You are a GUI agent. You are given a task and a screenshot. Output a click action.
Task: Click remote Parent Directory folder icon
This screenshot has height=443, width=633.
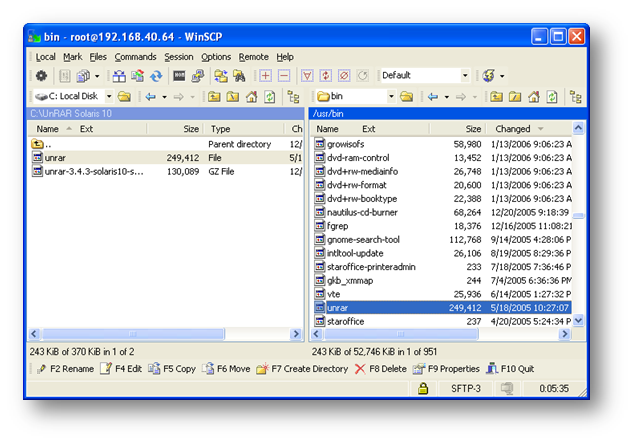[x=496, y=97]
